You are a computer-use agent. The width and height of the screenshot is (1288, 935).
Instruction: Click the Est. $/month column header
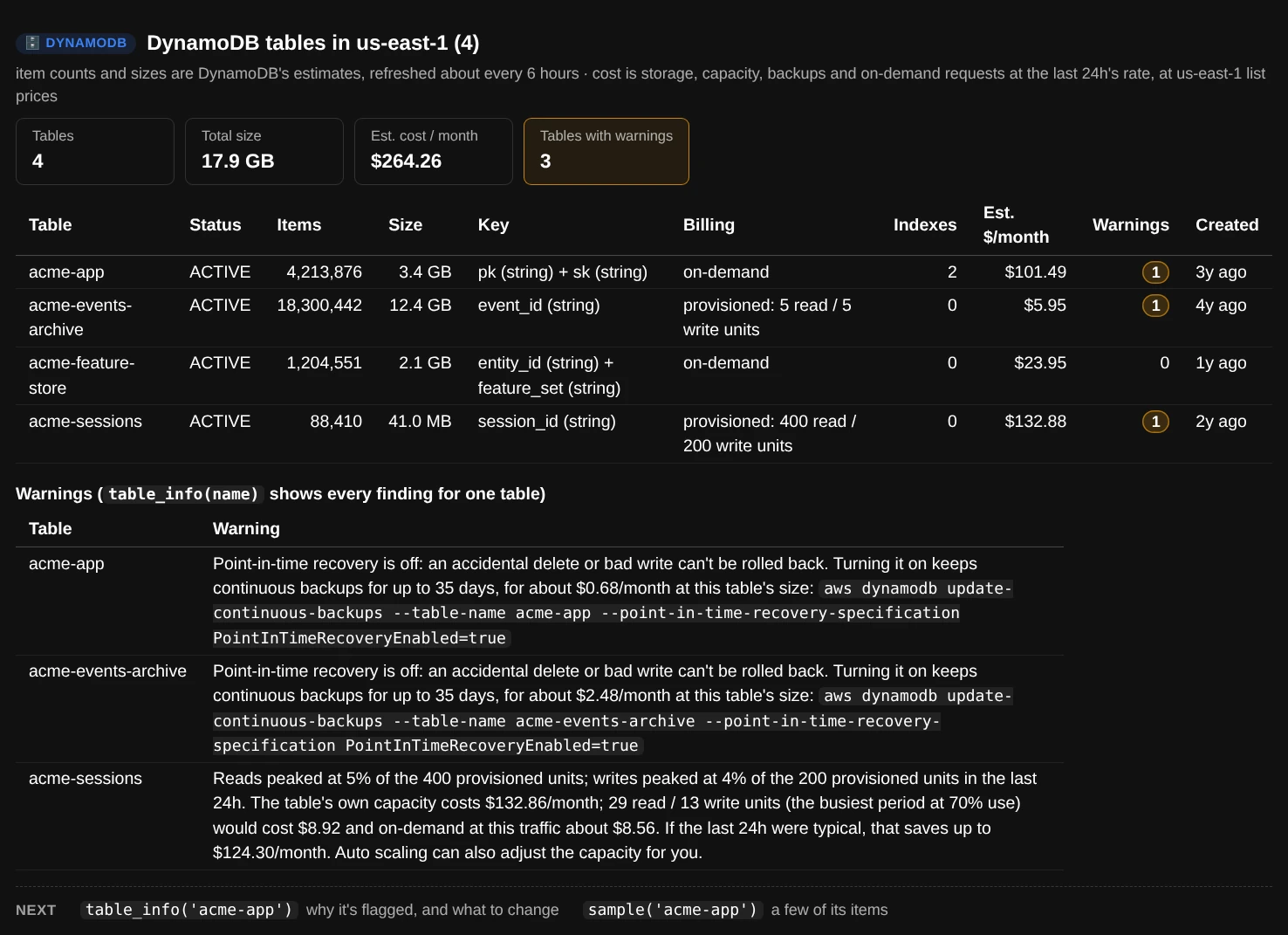pos(1016,225)
